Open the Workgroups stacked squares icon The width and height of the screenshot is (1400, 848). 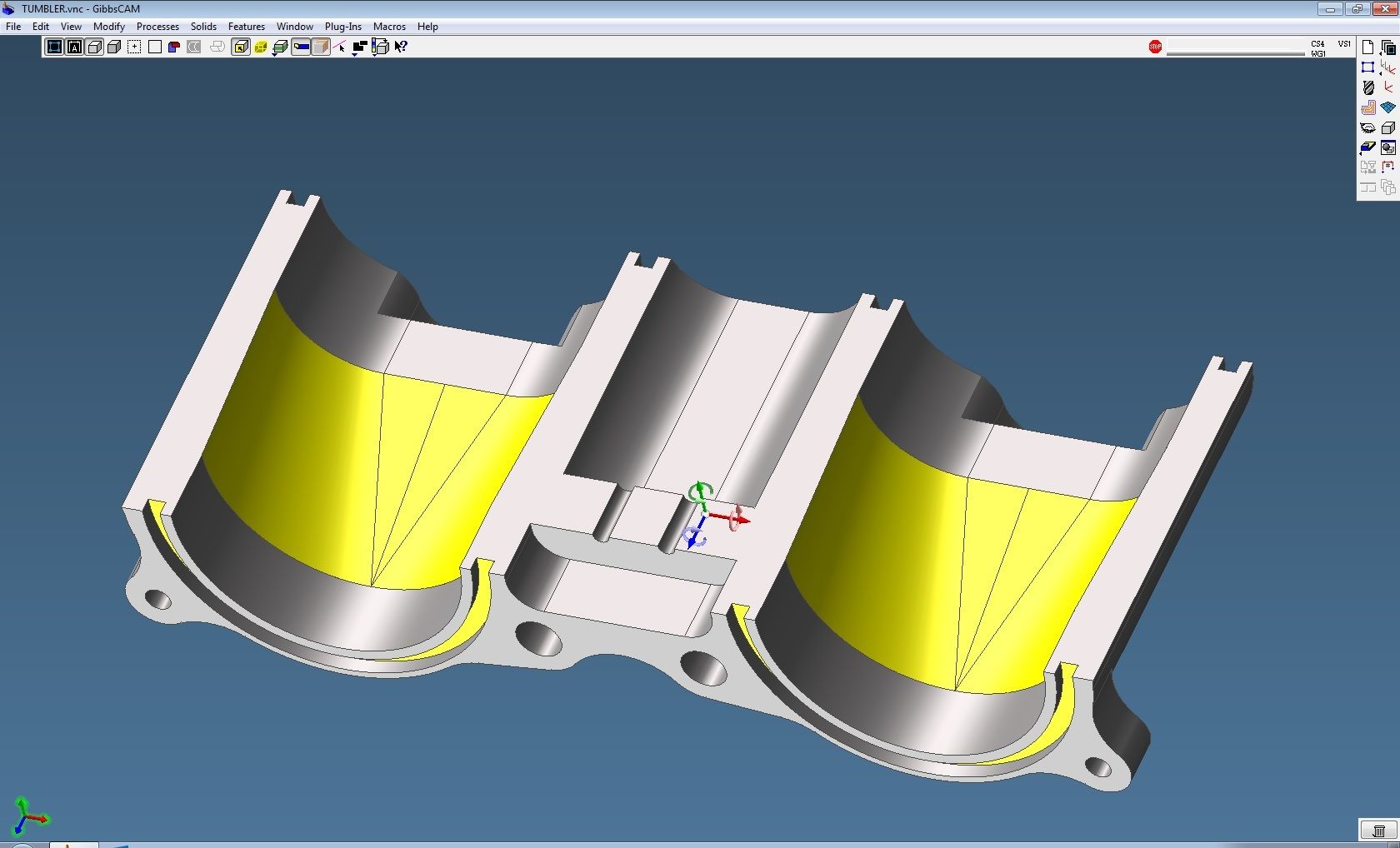pos(1387,47)
